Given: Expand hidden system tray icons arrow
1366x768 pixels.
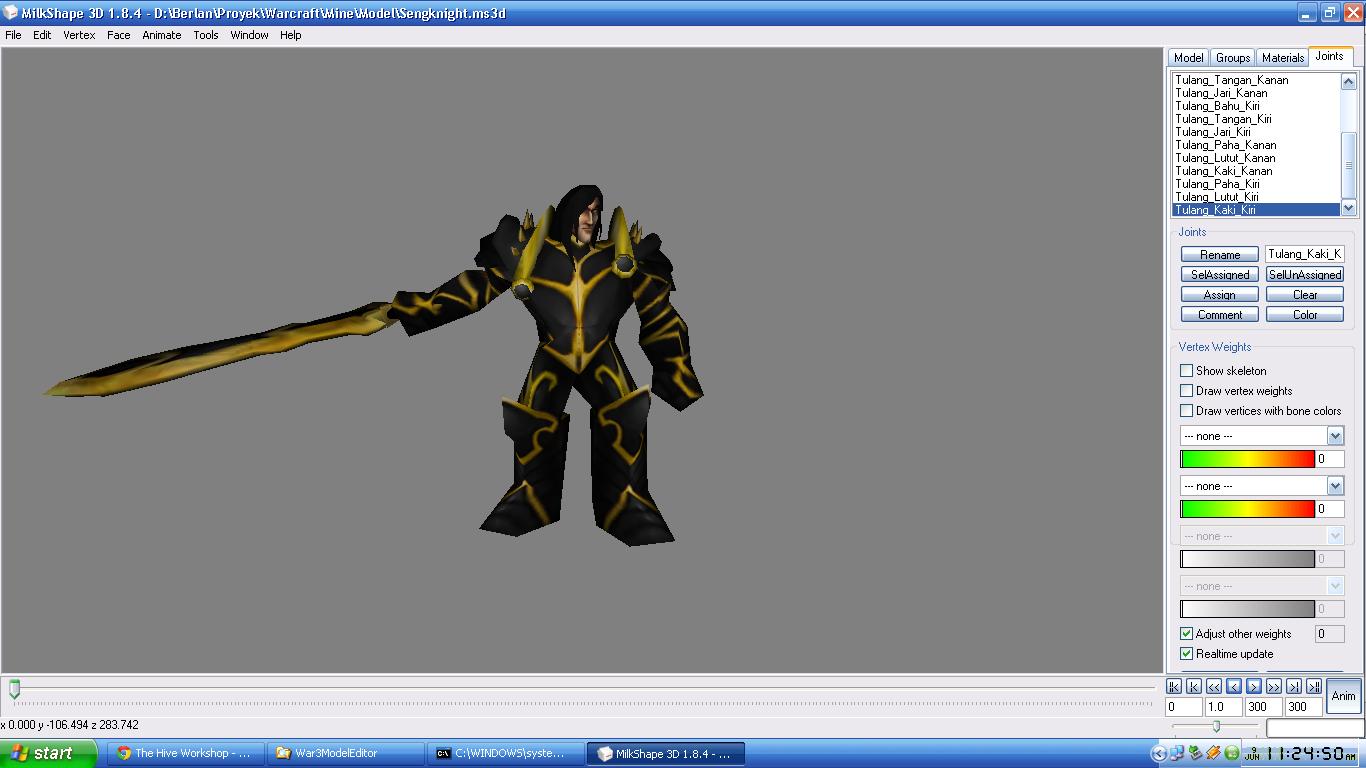Looking at the screenshot, I should 1158,753.
